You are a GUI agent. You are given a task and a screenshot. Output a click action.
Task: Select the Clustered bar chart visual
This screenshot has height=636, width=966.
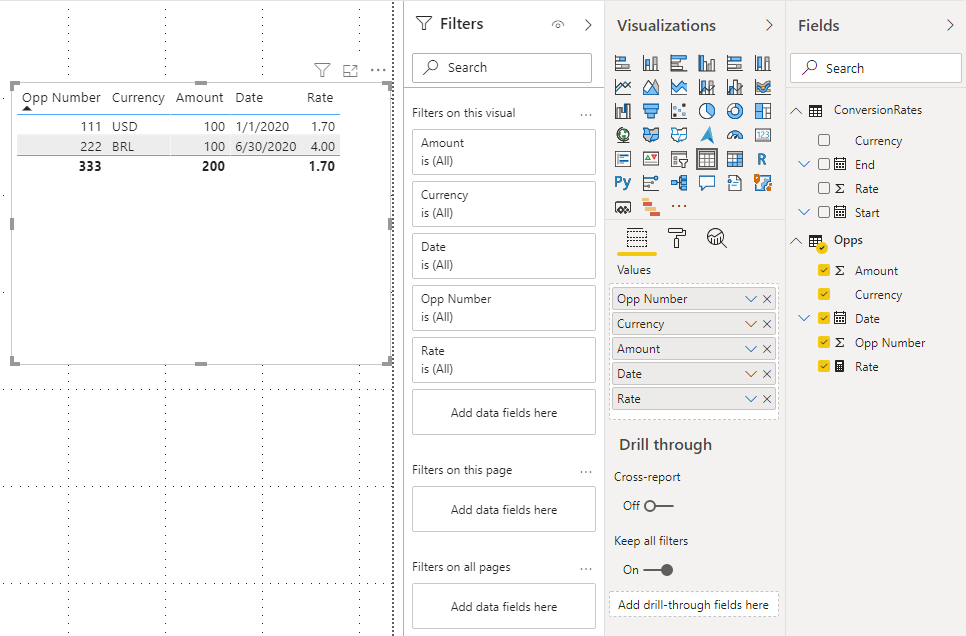[678, 63]
